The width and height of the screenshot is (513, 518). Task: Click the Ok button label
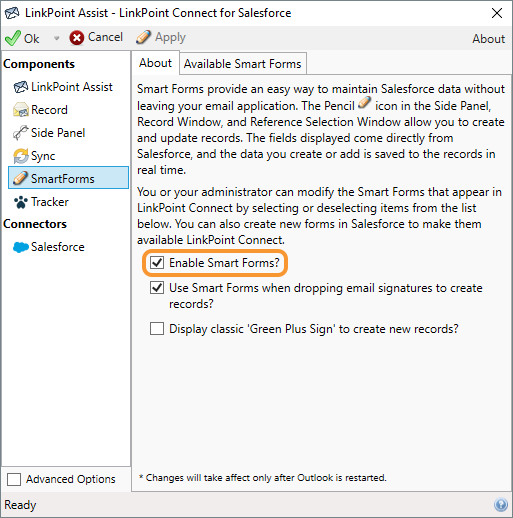pos(32,39)
